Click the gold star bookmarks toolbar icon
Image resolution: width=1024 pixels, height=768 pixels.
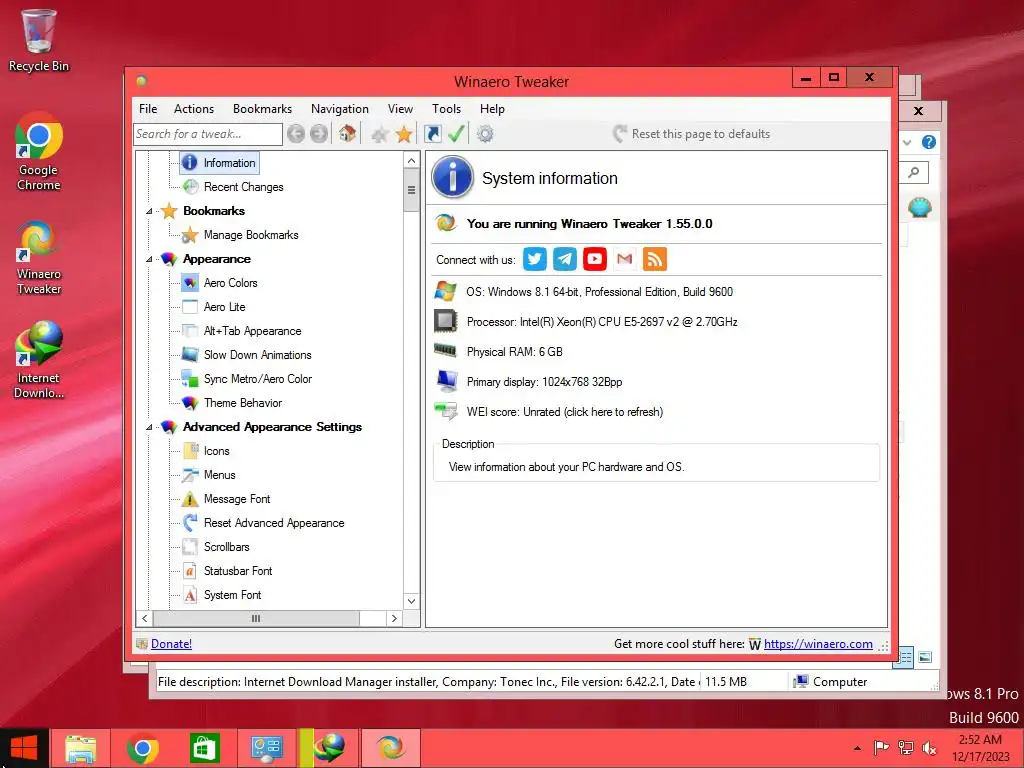[x=404, y=135]
